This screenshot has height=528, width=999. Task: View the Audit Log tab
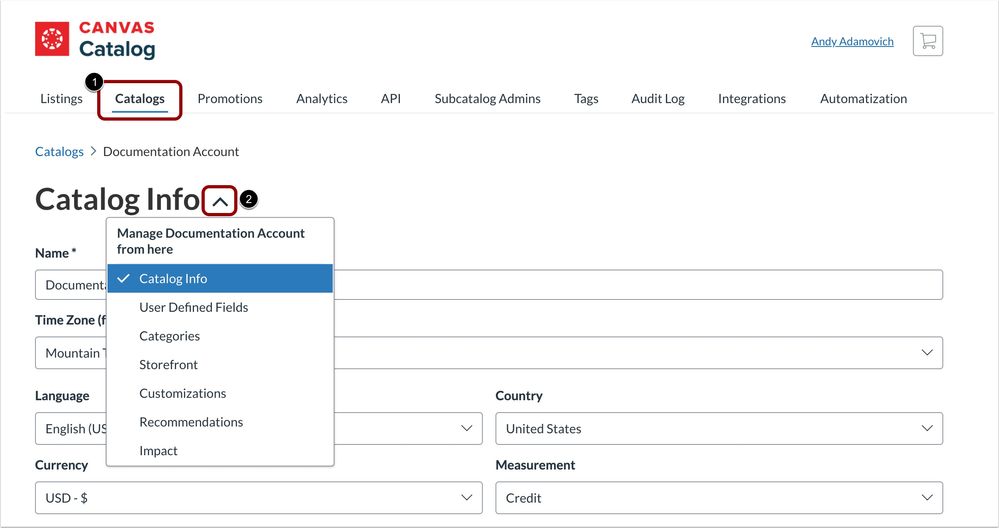(658, 99)
